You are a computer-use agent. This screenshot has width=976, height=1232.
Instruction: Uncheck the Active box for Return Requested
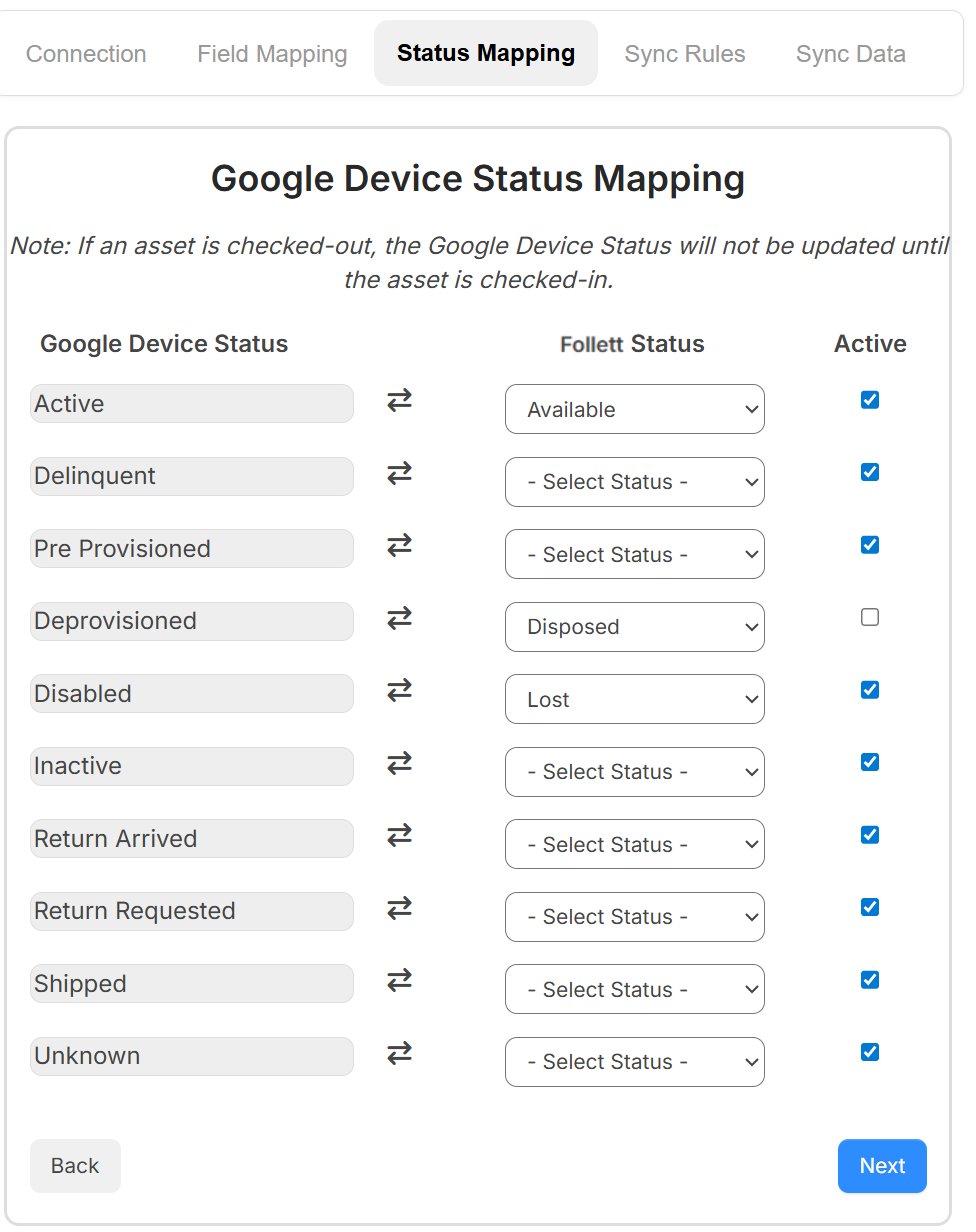tap(869, 907)
